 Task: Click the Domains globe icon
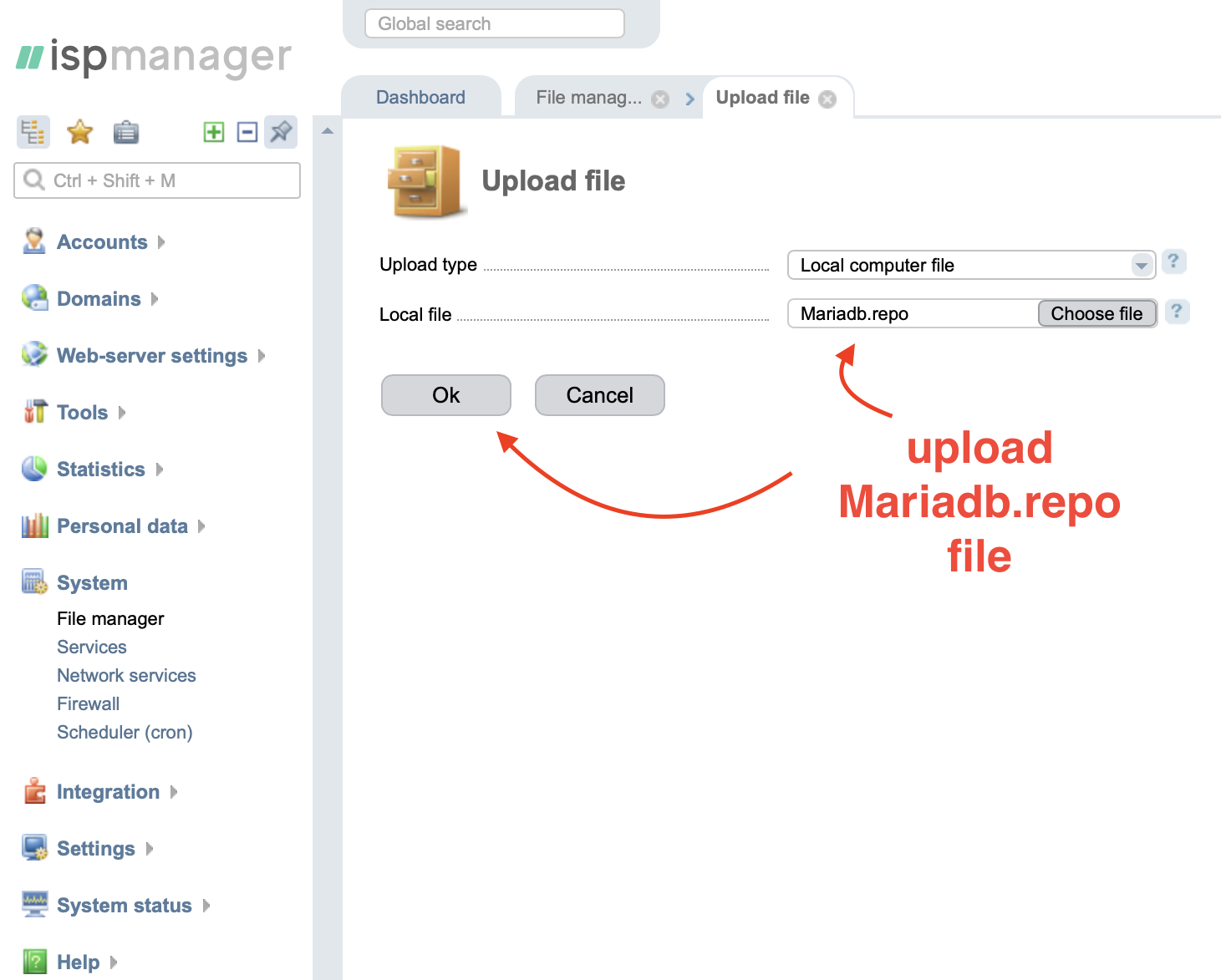pos(34,298)
